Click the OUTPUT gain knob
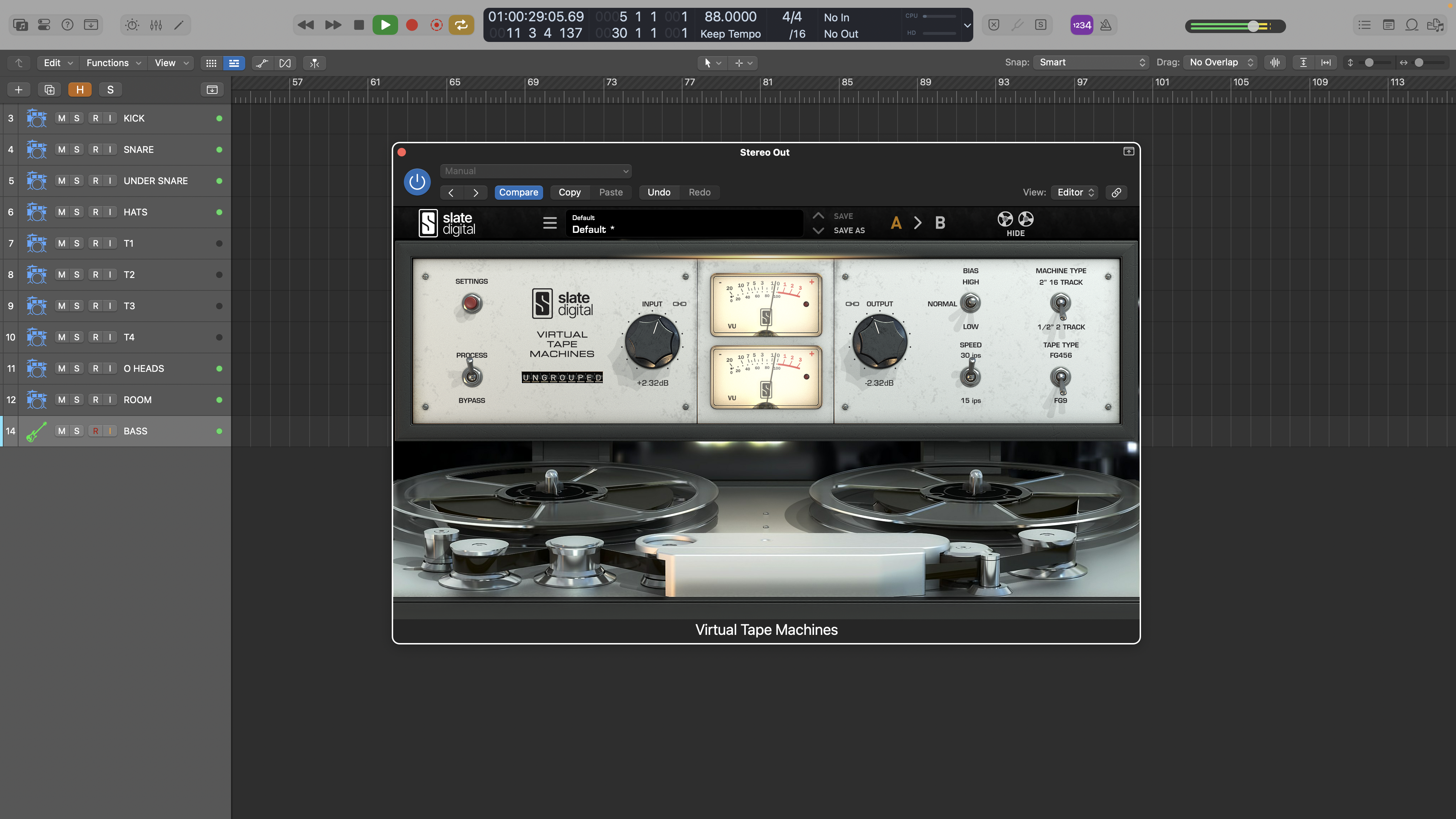Image resolution: width=1456 pixels, height=819 pixels. pos(879,342)
